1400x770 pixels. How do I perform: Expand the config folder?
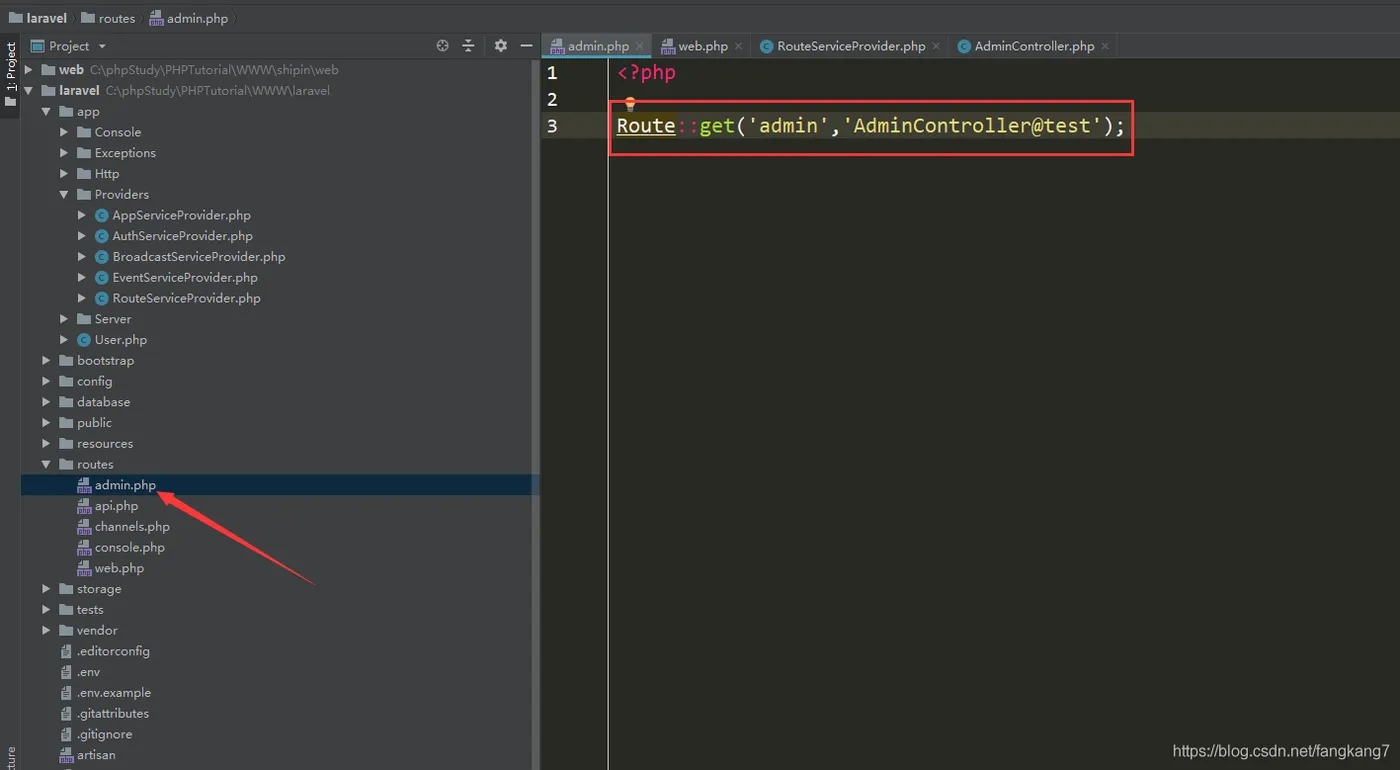46,381
